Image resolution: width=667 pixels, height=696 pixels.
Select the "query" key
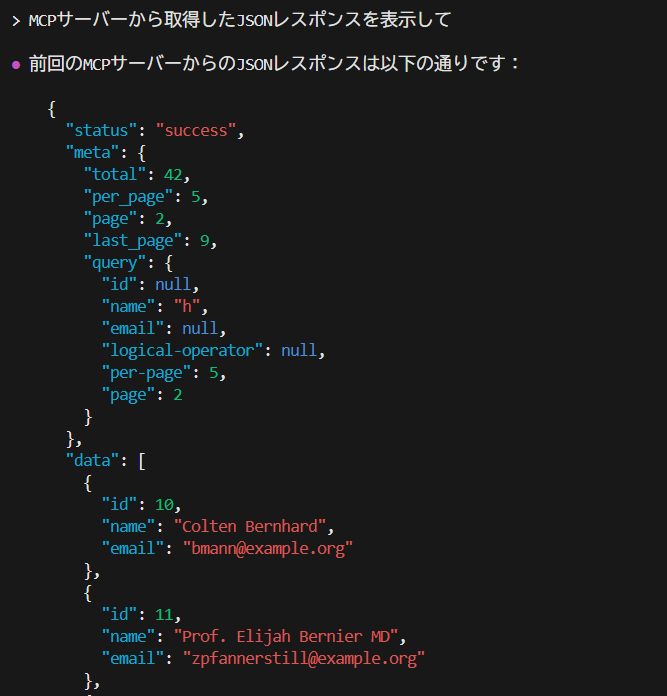point(114,262)
